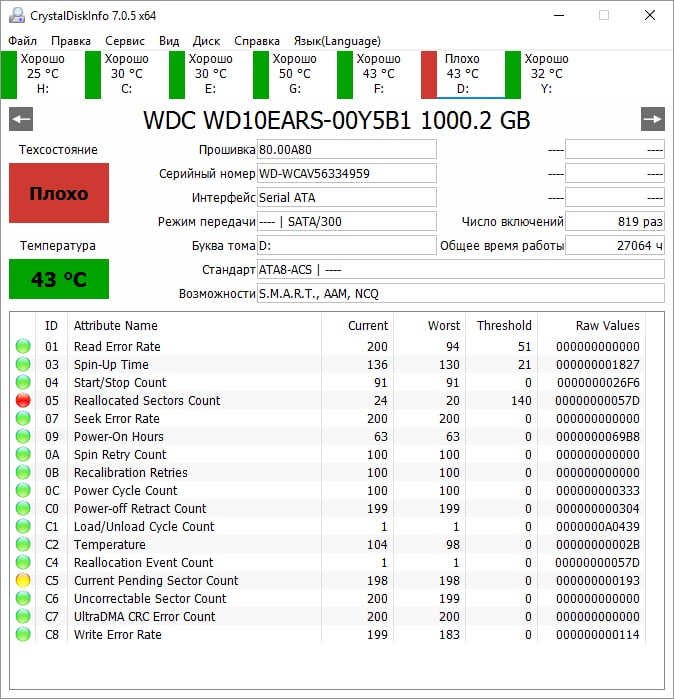Click the Current column header
The height and width of the screenshot is (699, 674).
click(358, 325)
